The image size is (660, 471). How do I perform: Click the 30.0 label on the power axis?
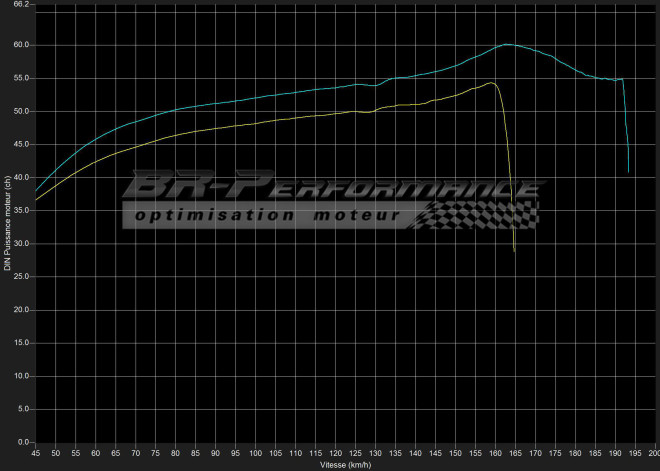(22, 243)
